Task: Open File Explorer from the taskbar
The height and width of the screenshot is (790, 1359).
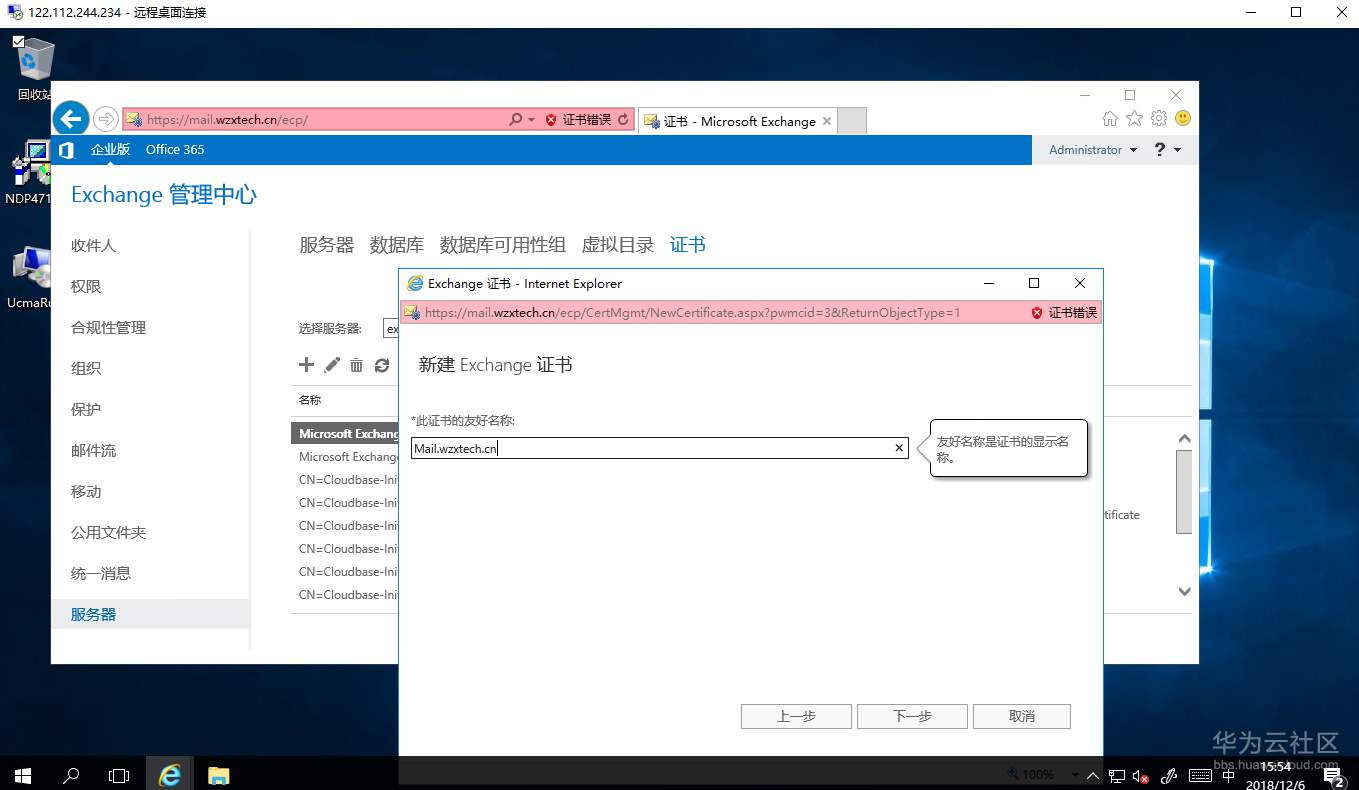Action: click(x=217, y=773)
